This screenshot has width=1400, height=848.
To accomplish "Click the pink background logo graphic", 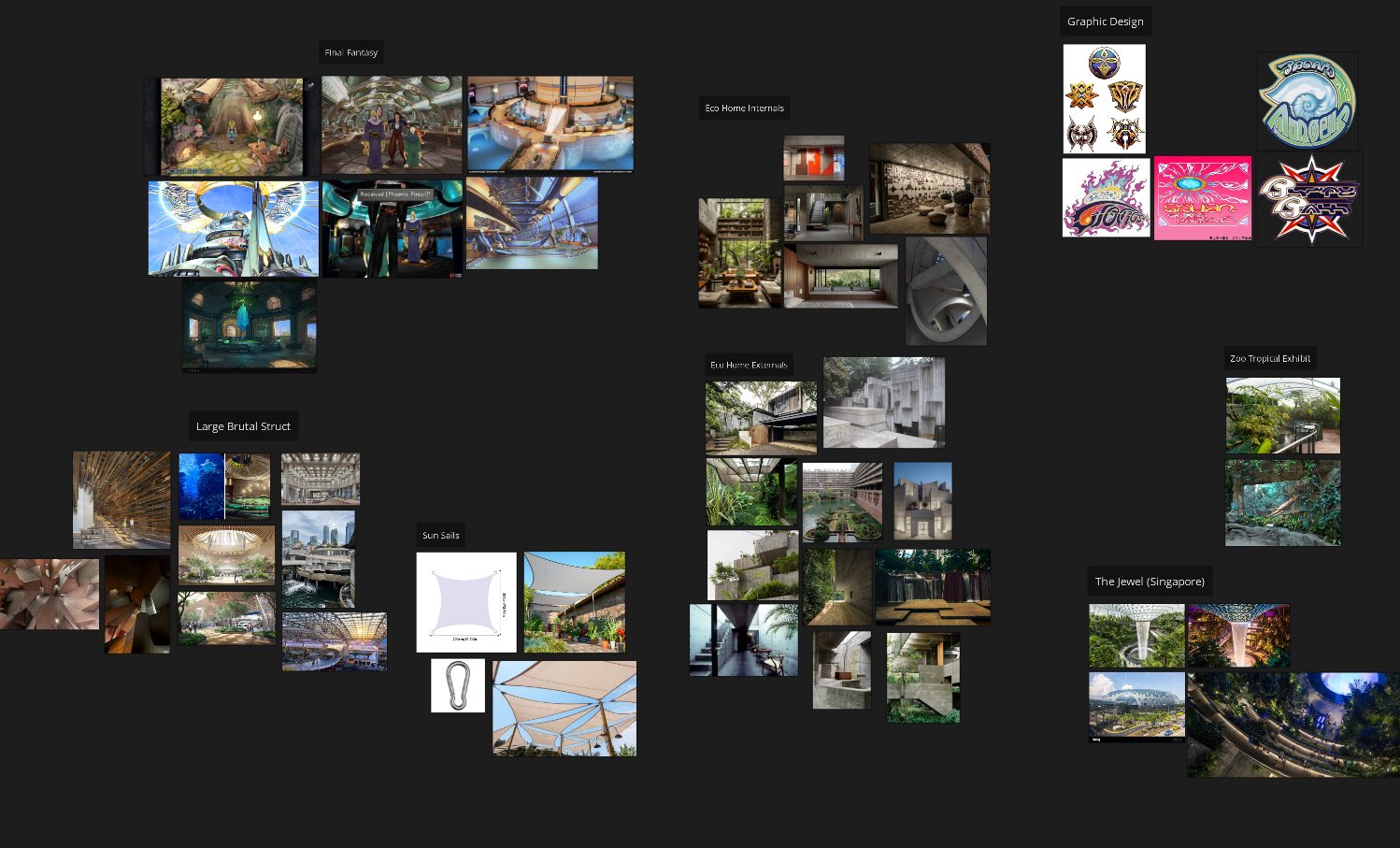I will pyautogui.click(x=1202, y=198).
